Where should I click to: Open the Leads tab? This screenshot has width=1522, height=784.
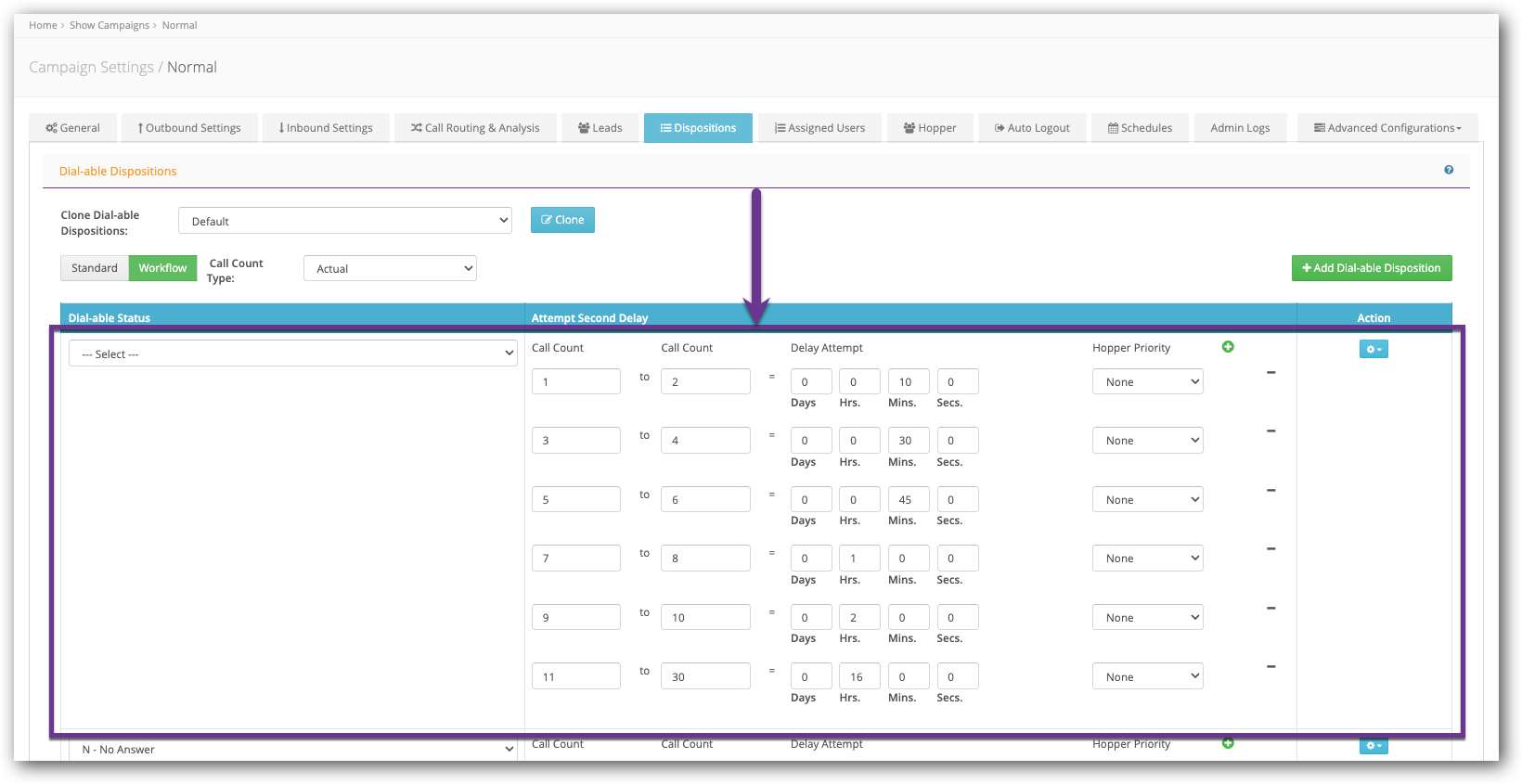point(600,128)
